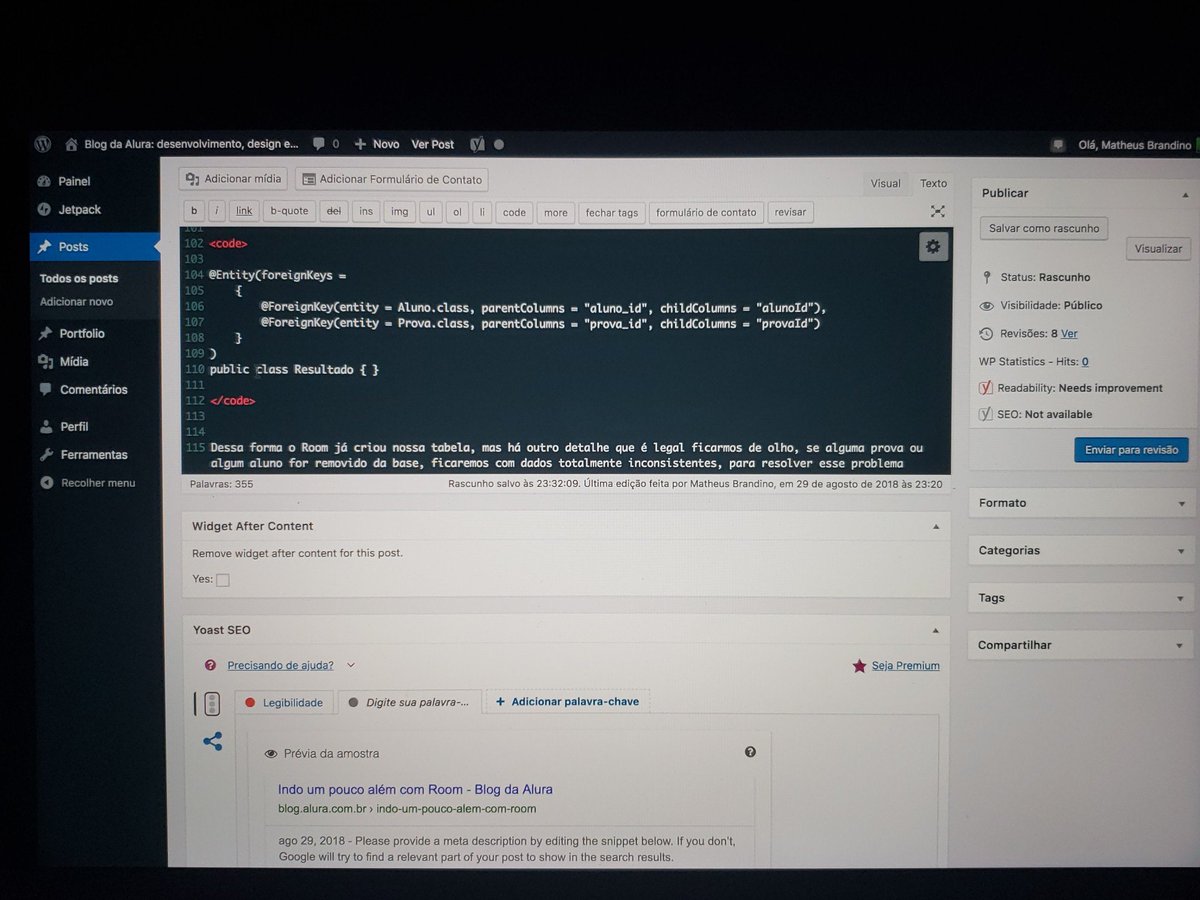Collapse the Publicar panel arrow
Screen dimensions: 1200x900
pos(1185,194)
